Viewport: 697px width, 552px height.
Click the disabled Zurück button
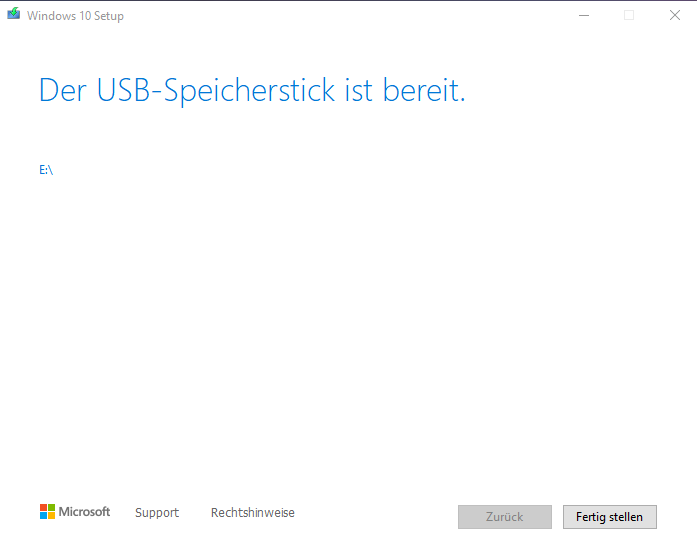tap(504, 517)
